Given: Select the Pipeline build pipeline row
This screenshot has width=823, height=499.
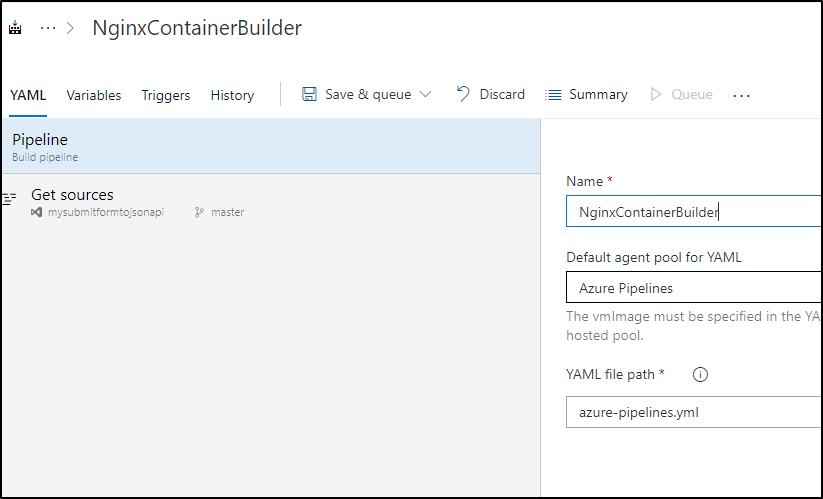Looking at the screenshot, I should (x=271, y=146).
